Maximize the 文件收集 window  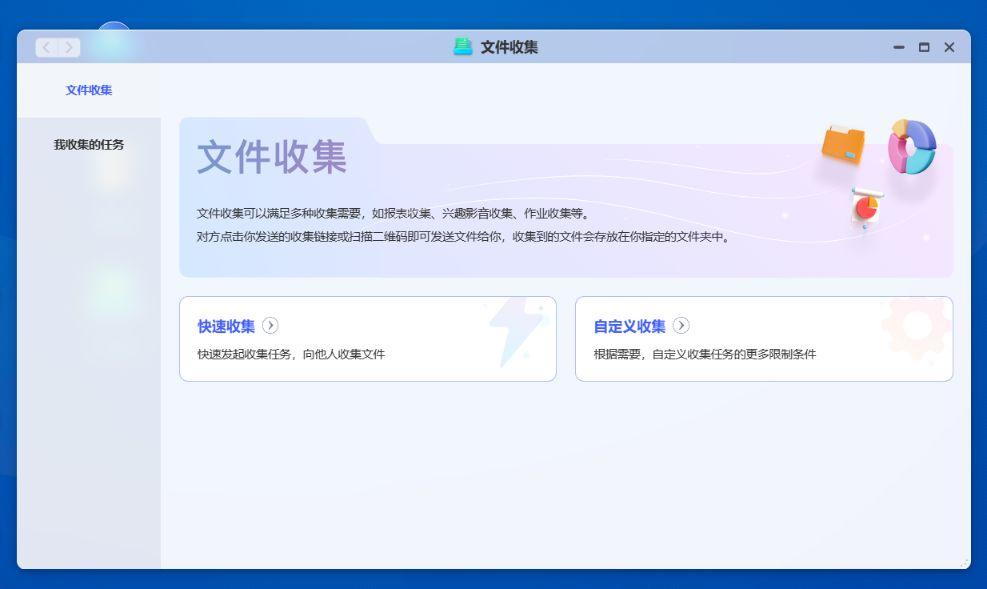[924, 47]
